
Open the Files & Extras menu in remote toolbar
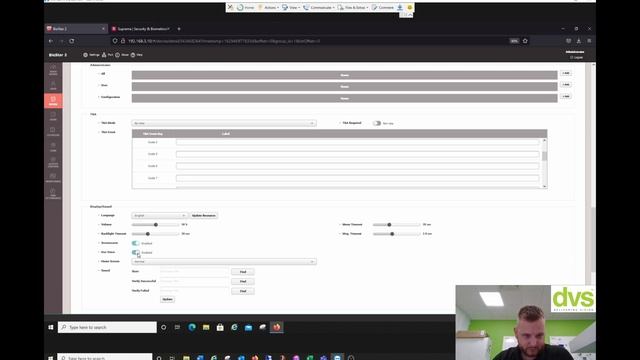pos(353,7)
